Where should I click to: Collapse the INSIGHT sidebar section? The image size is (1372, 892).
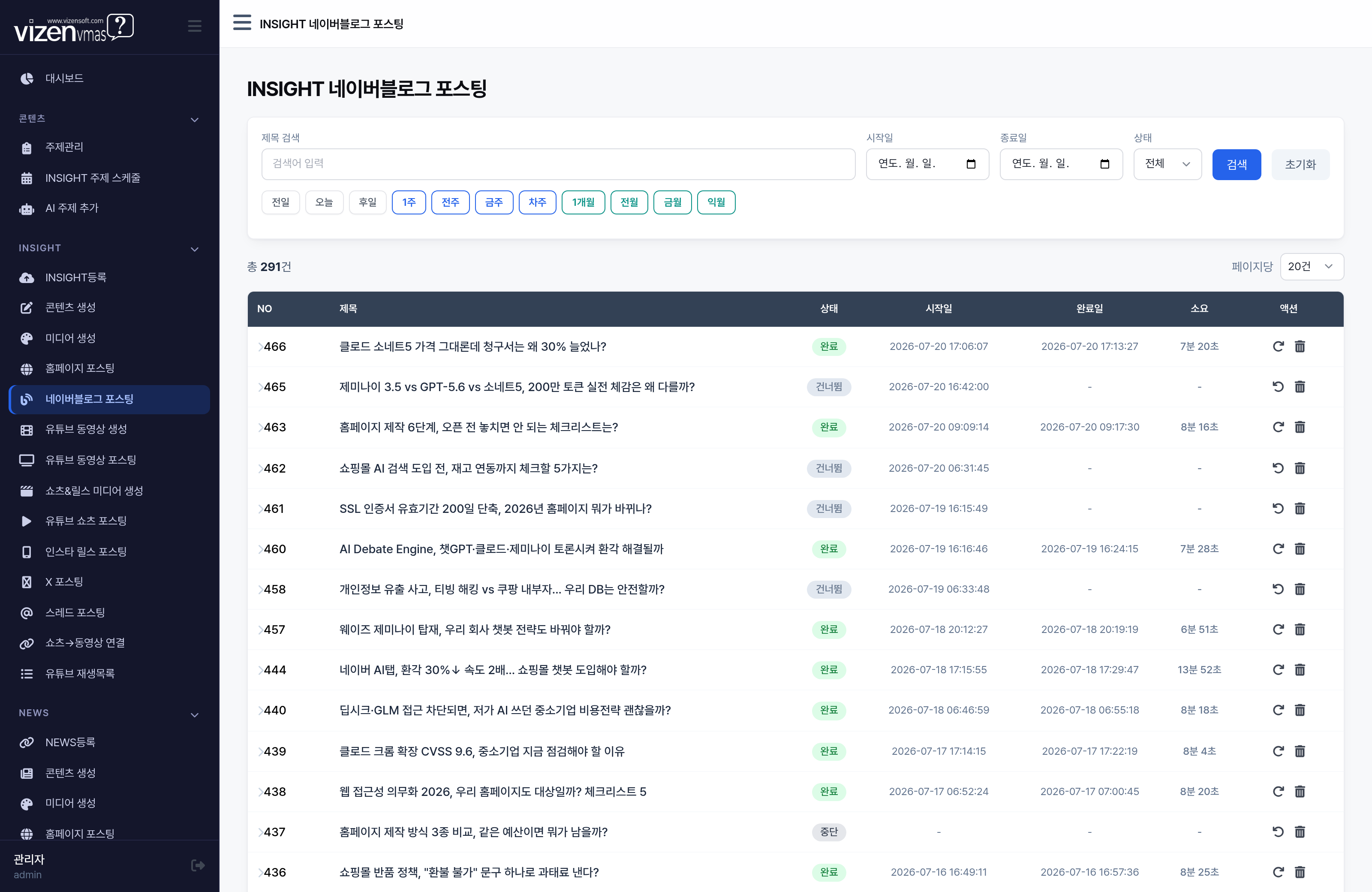194,249
